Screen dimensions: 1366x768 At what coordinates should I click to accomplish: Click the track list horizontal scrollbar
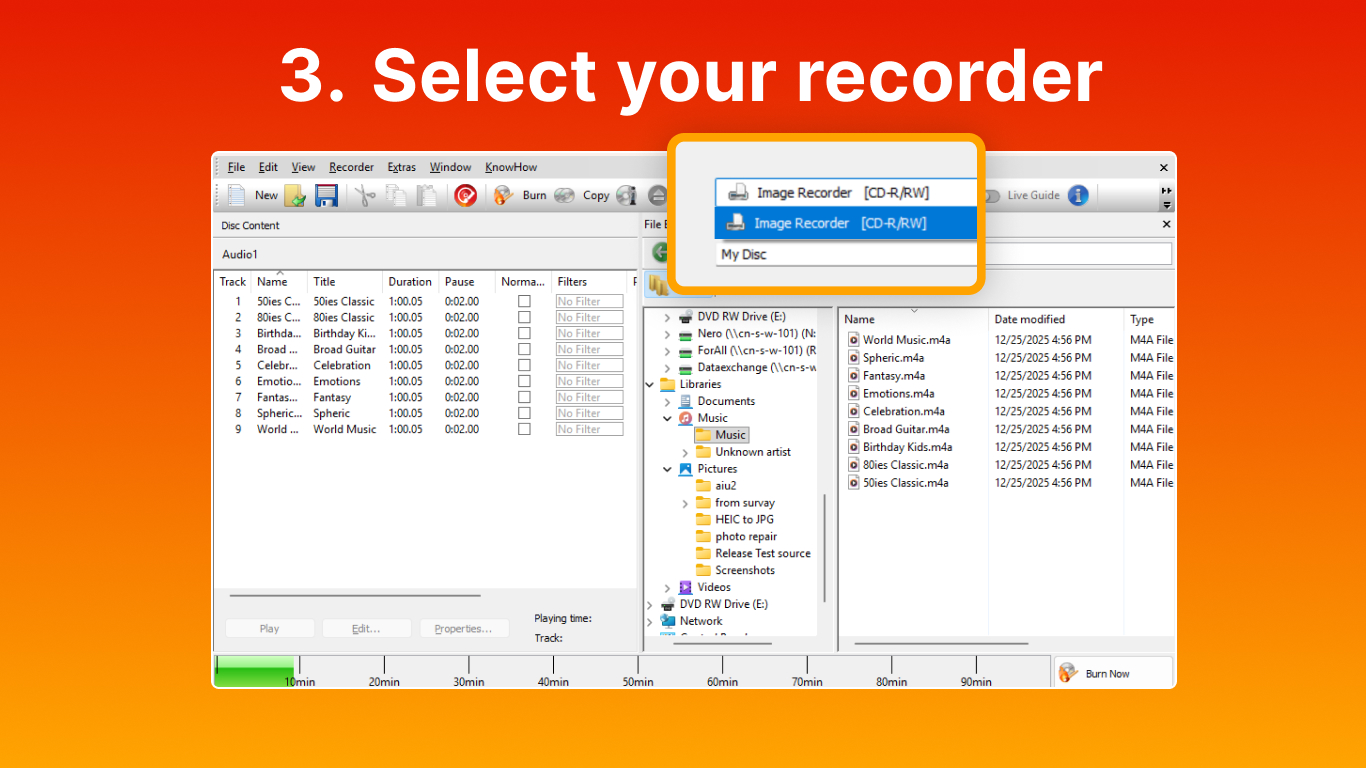(x=355, y=596)
